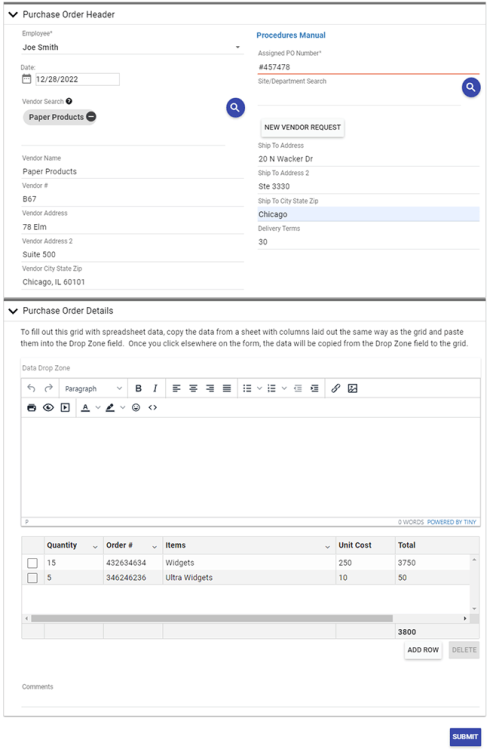Open the Paragraph format dropdown
This screenshot has width=490, height=755.
pyautogui.click(x=93, y=388)
